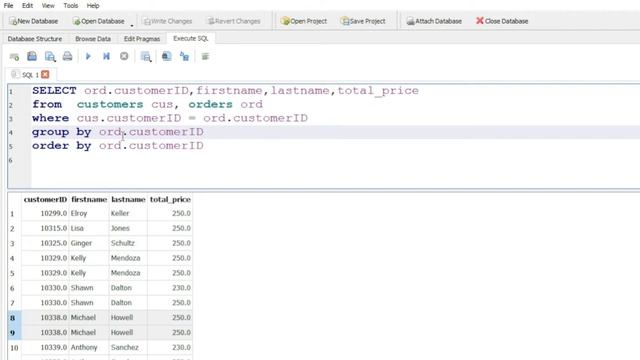This screenshot has height=360, width=640.
Task: Execute current line button
Action: pos(106,56)
